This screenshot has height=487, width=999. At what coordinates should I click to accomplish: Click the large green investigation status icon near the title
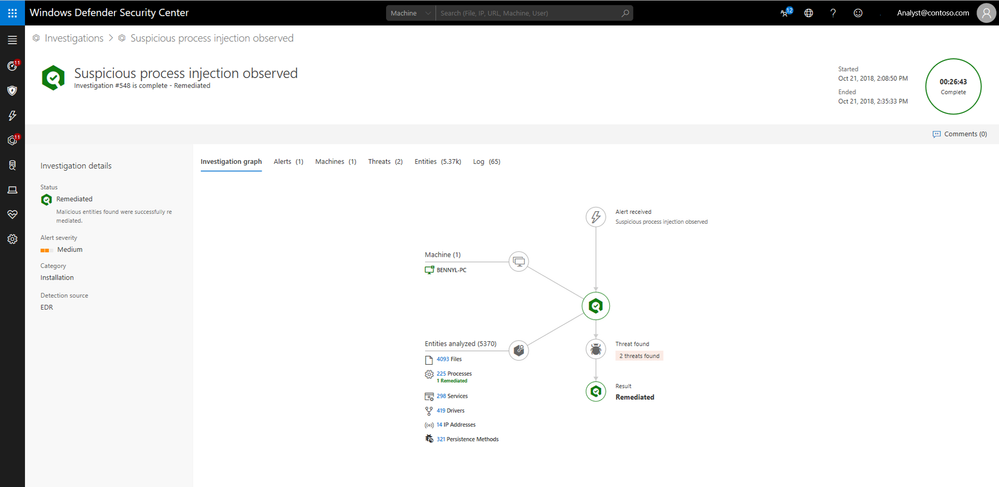point(54,78)
